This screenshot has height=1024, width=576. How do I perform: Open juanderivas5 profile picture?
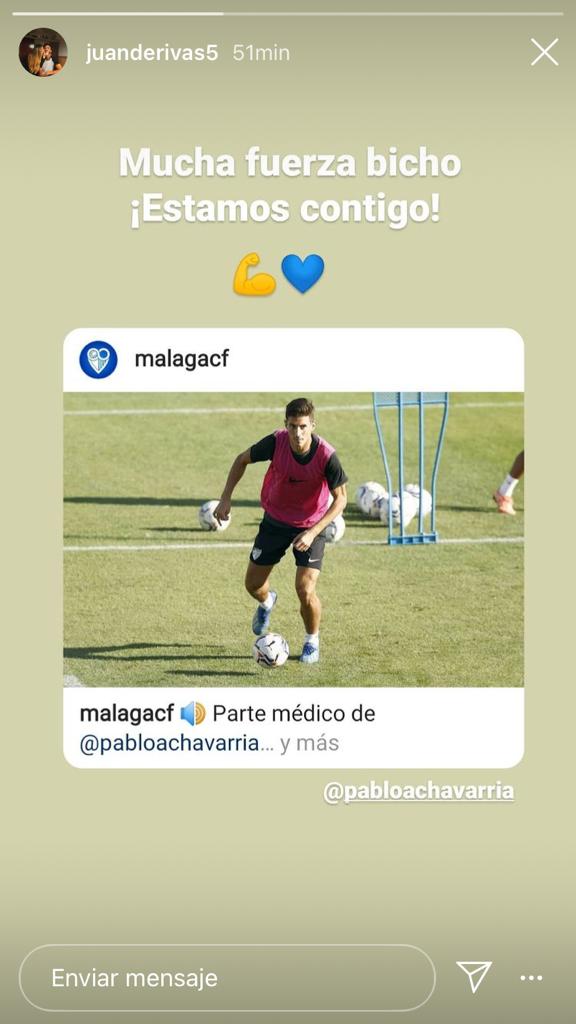(43, 52)
